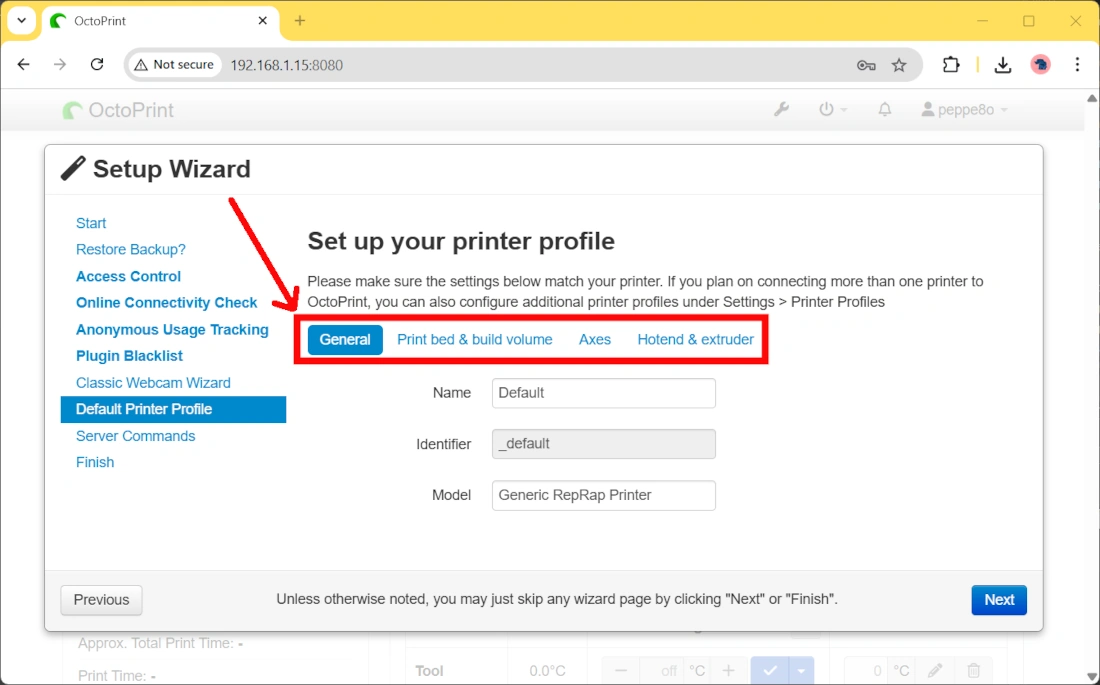Switch to the Axes tab
Viewport: 1100px width, 685px height.
point(595,340)
